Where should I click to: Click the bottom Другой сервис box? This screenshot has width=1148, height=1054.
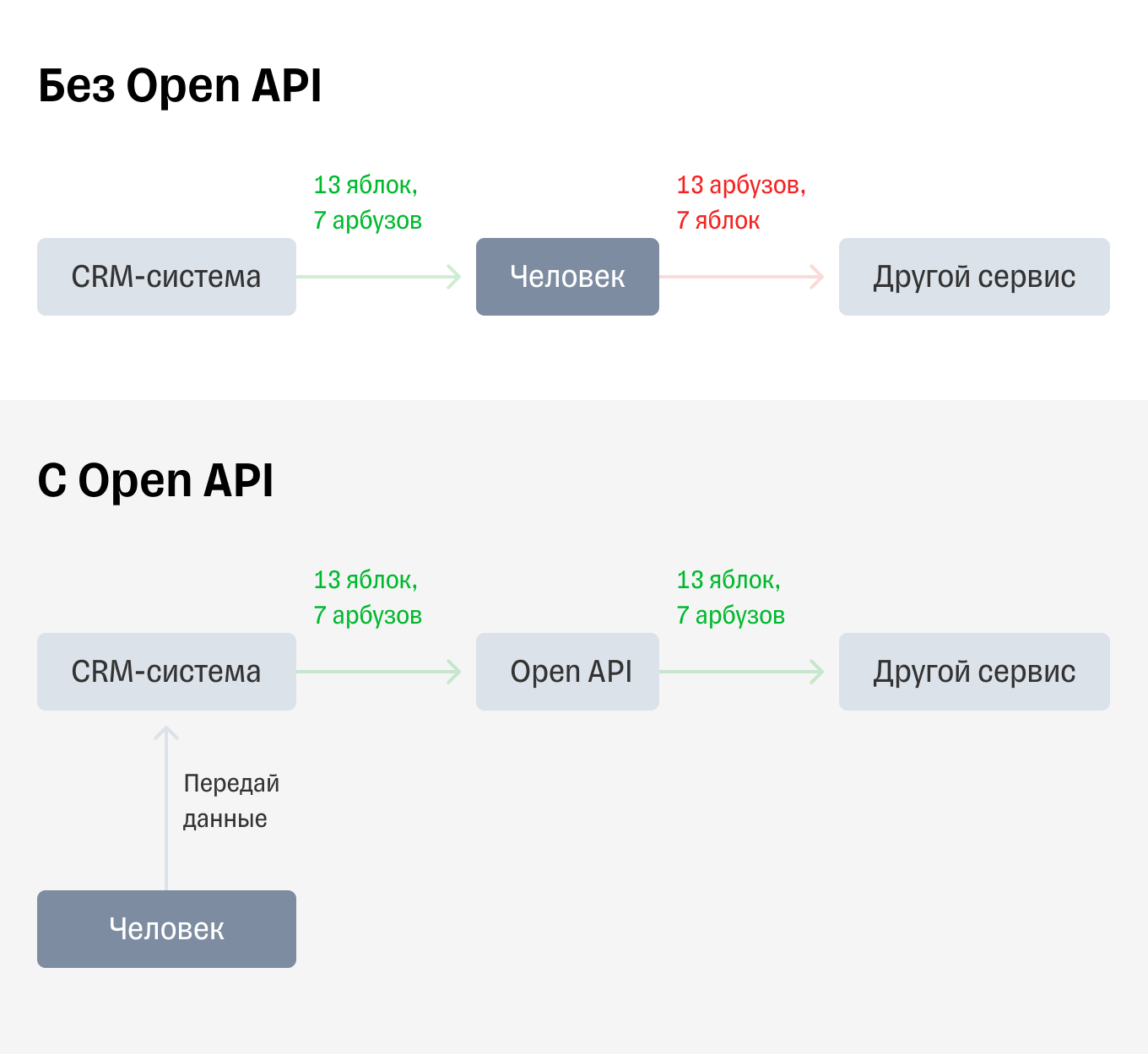tap(973, 672)
